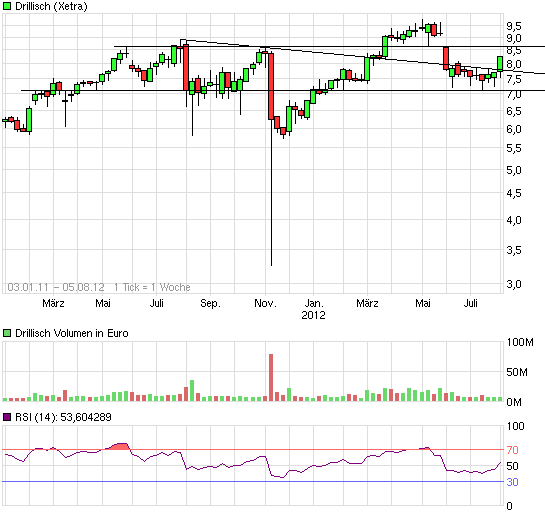Viewport: 545px width, 514px height.
Task: Click the '1 Tick = 1 Woche' text
Action: point(152,287)
